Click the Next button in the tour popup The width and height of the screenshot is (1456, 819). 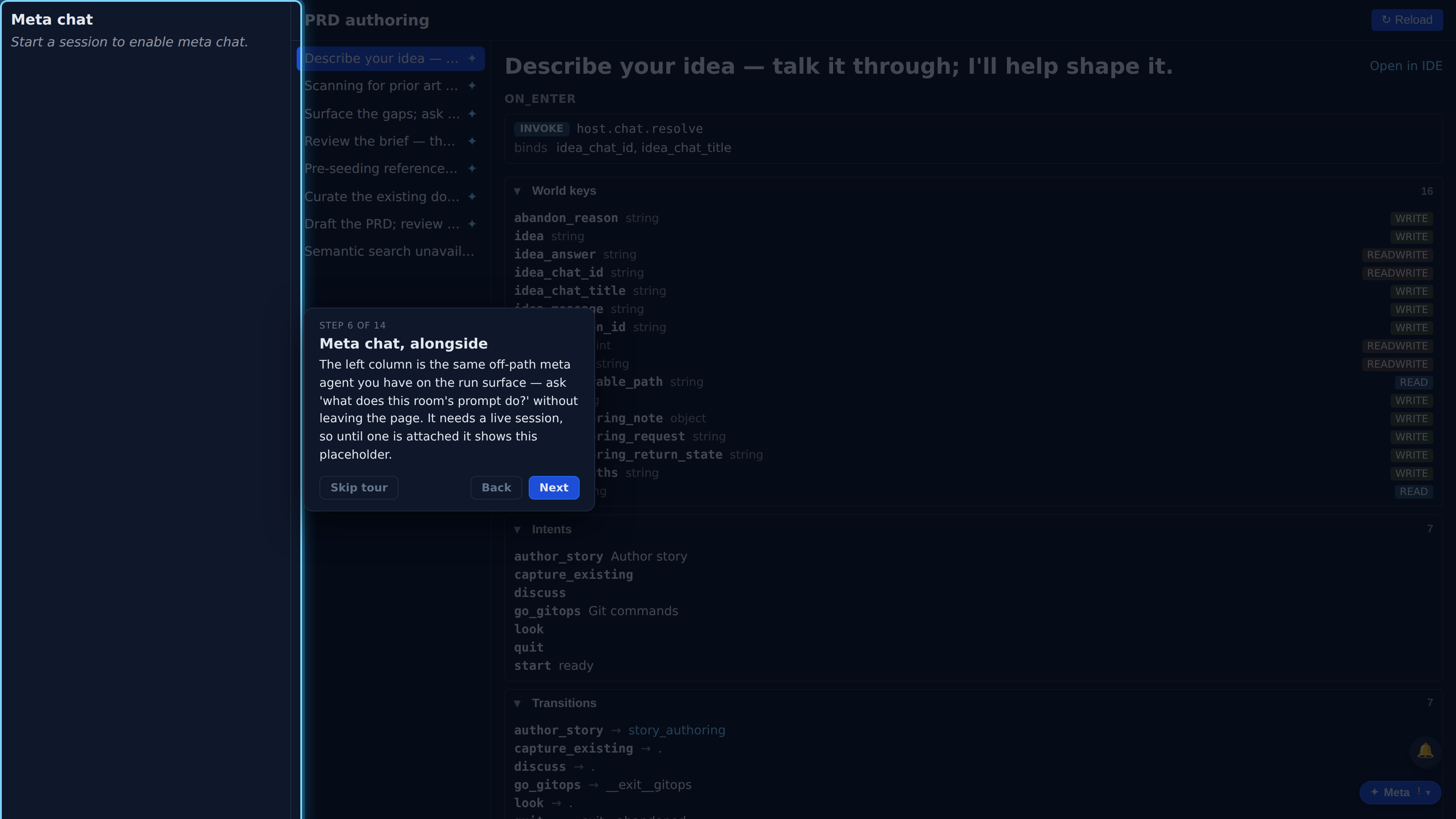pos(553,487)
